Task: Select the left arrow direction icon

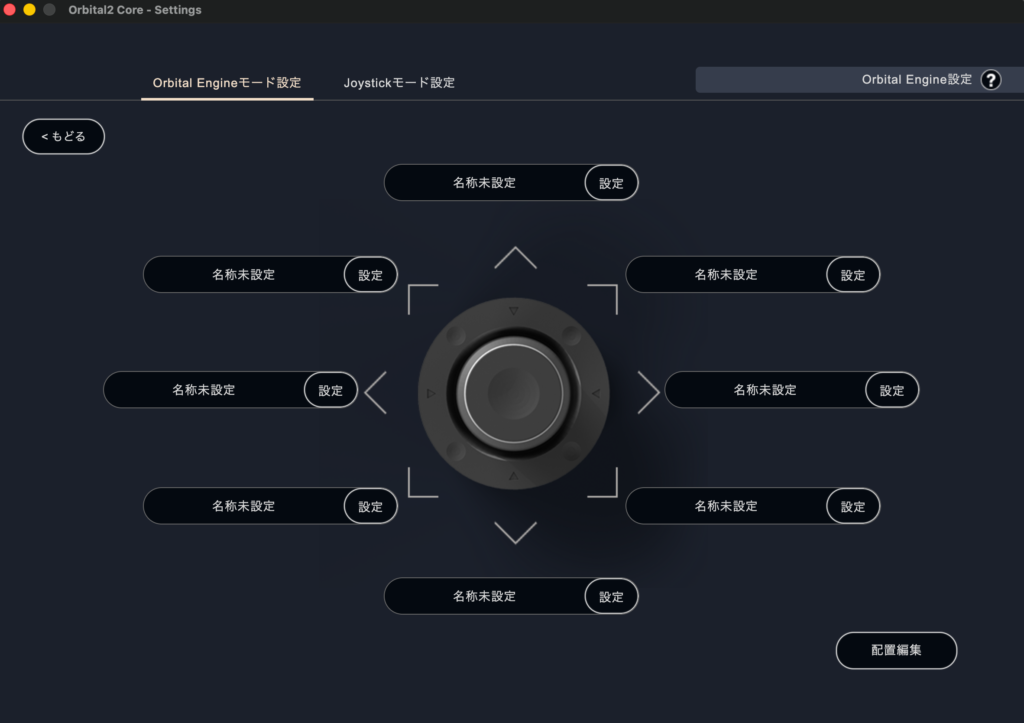Action: click(376, 393)
